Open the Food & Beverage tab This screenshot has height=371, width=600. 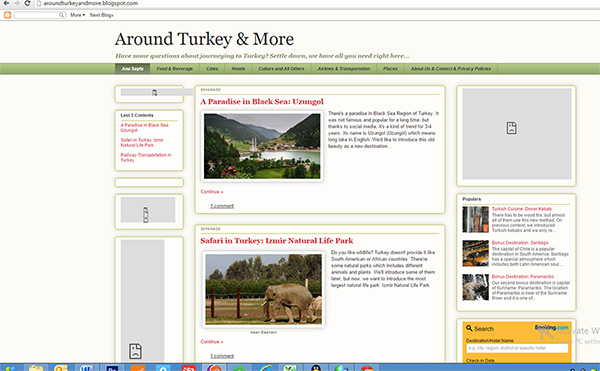click(174, 68)
